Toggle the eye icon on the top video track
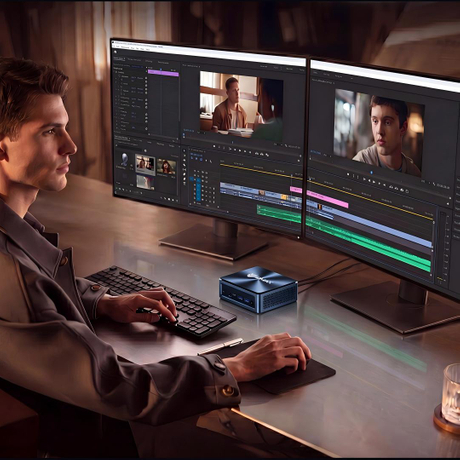 pos(207,172)
